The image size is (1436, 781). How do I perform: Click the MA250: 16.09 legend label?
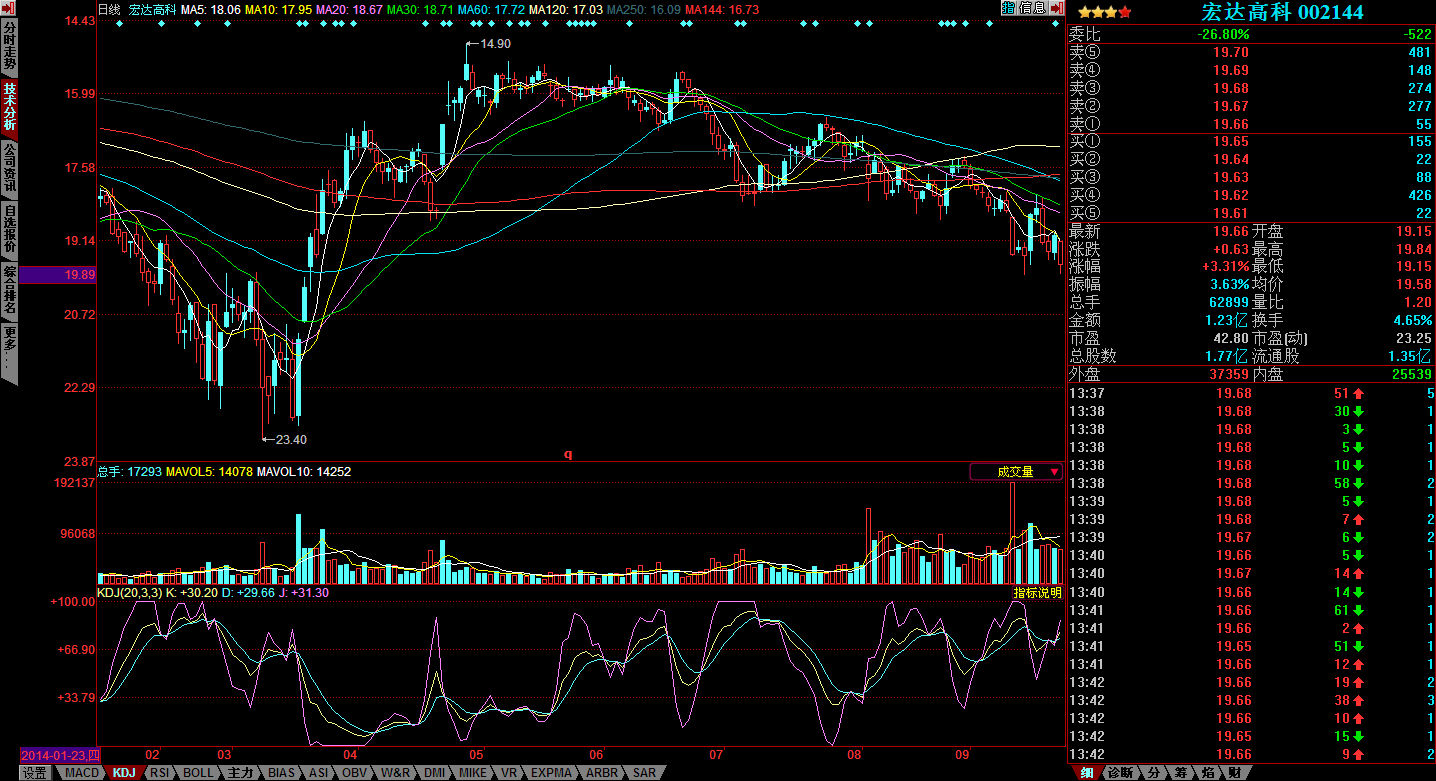[x=643, y=9]
